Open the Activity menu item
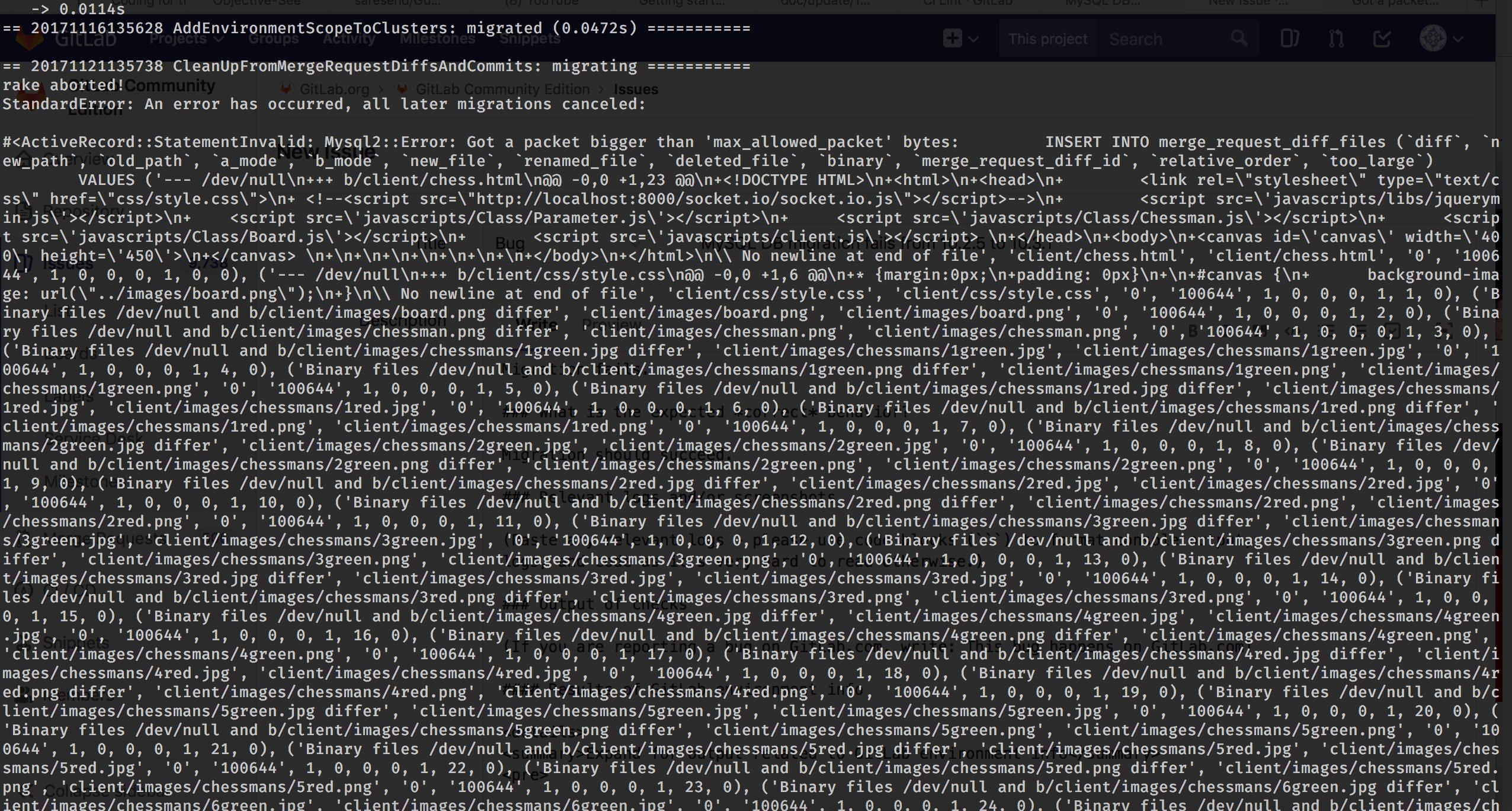Image resolution: width=1512 pixels, height=811 pixels. tap(349, 39)
